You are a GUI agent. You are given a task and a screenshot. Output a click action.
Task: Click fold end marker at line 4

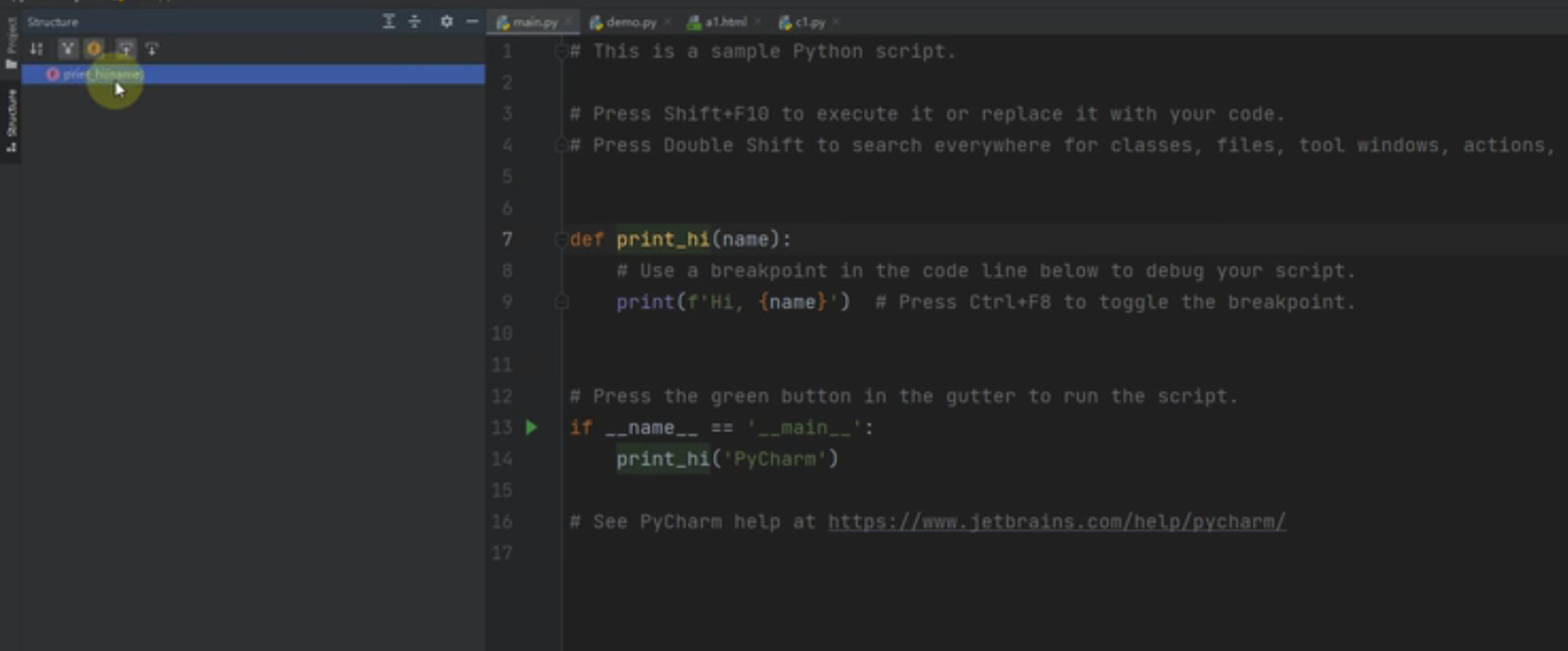[561, 145]
